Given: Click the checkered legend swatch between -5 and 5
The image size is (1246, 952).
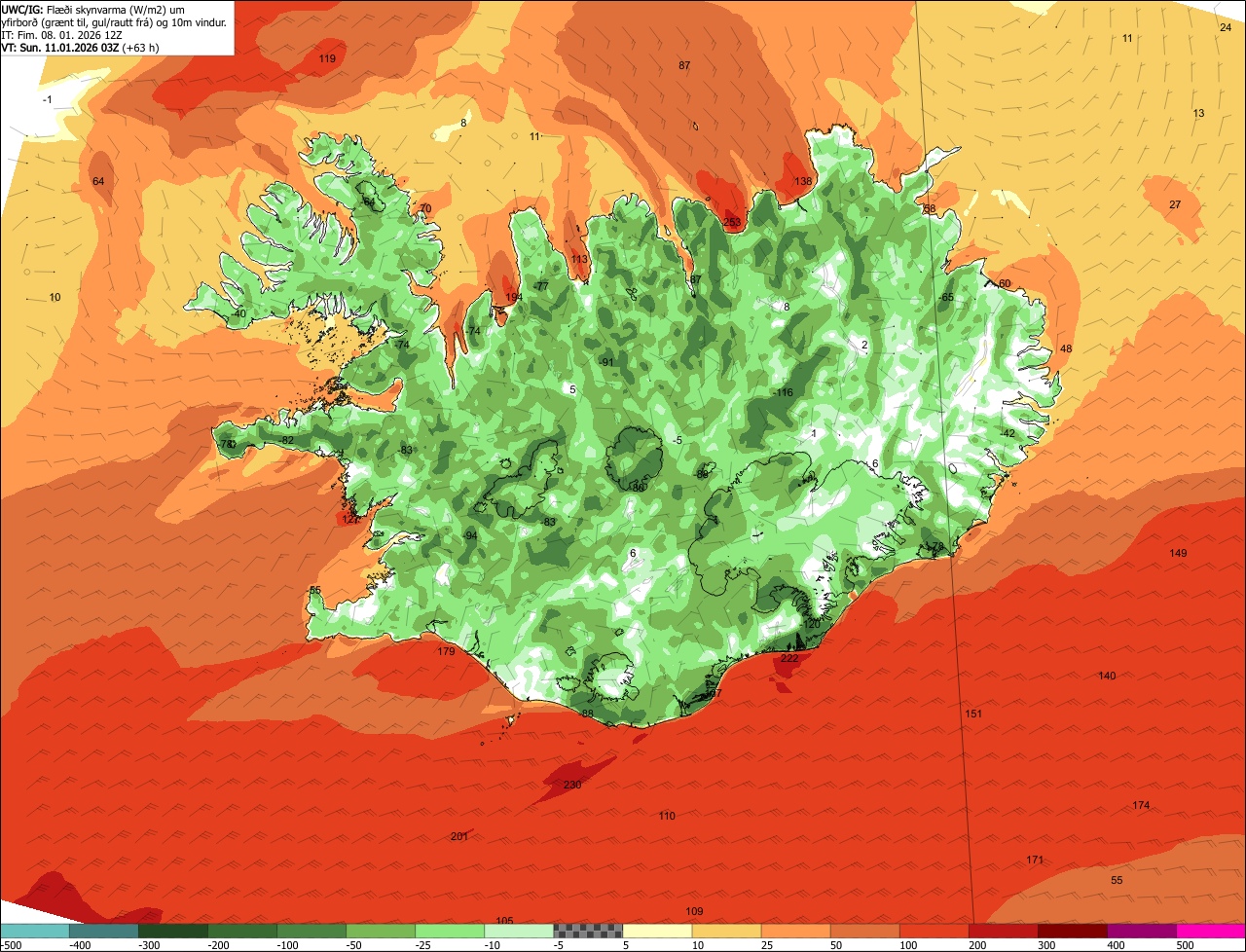Looking at the screenshot, I should point(588,931).
